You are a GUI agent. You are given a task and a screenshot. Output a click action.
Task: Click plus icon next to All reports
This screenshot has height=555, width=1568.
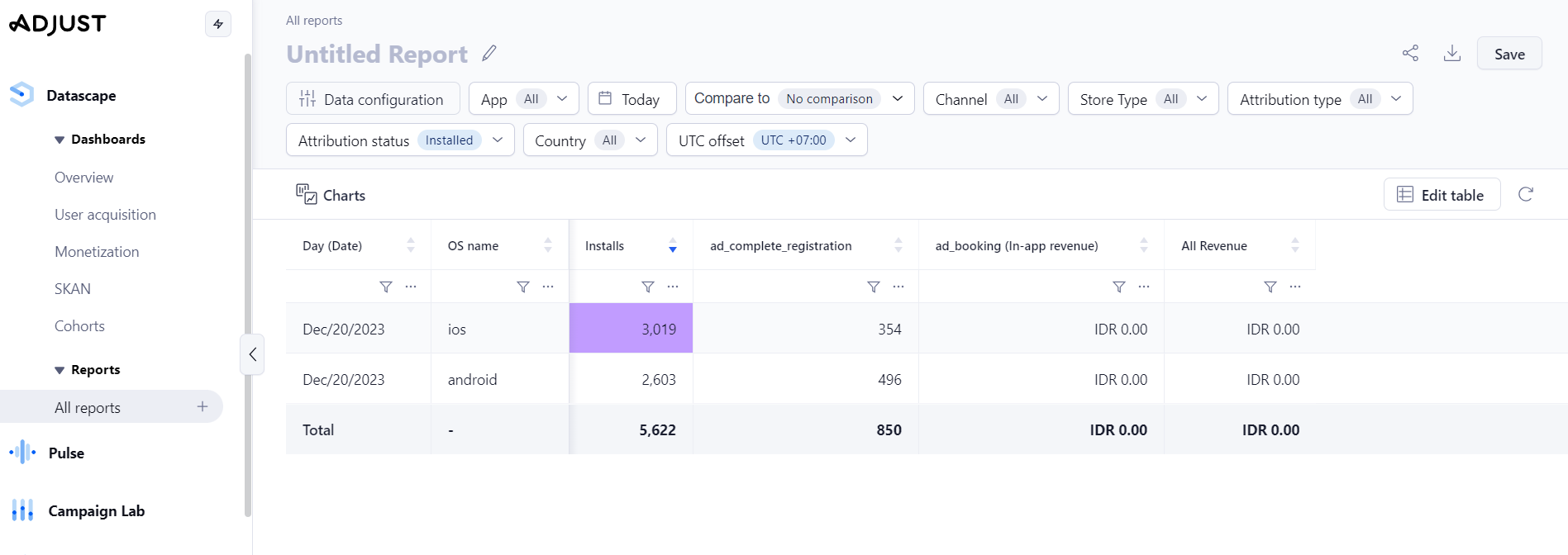tap(203, 406)
